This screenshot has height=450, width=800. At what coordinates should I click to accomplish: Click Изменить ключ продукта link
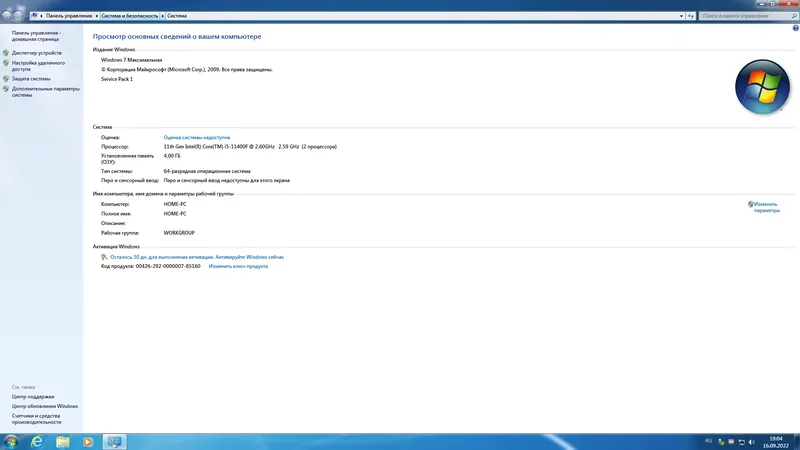tap(238, 266)
